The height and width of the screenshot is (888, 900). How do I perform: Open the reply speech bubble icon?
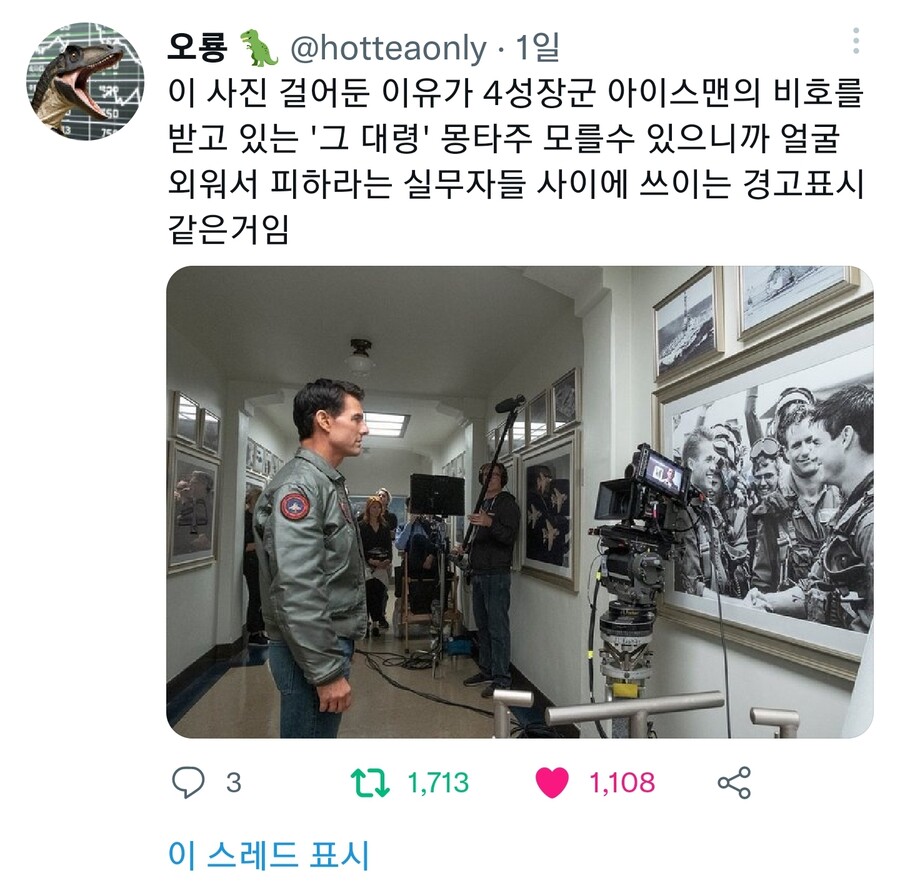pos(188,782)
